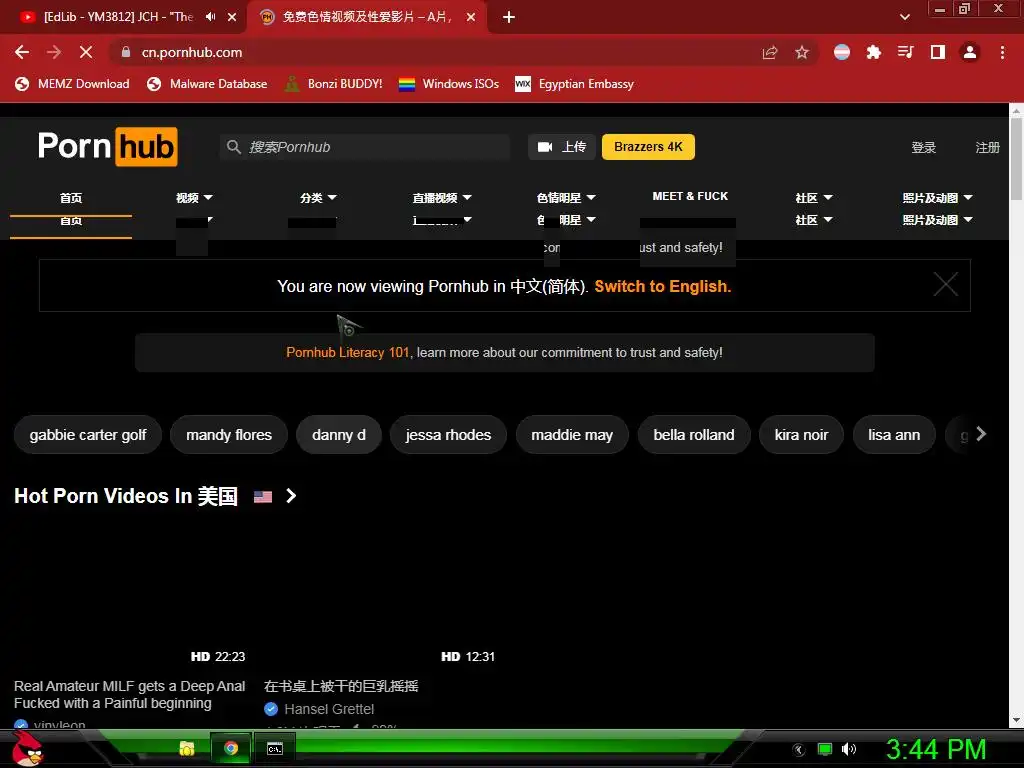Image resolution: width=1024 pixels, height=768 pixels.
Task: Open the Extensions puzzle piece menu
Action: (x=874, y=52)
